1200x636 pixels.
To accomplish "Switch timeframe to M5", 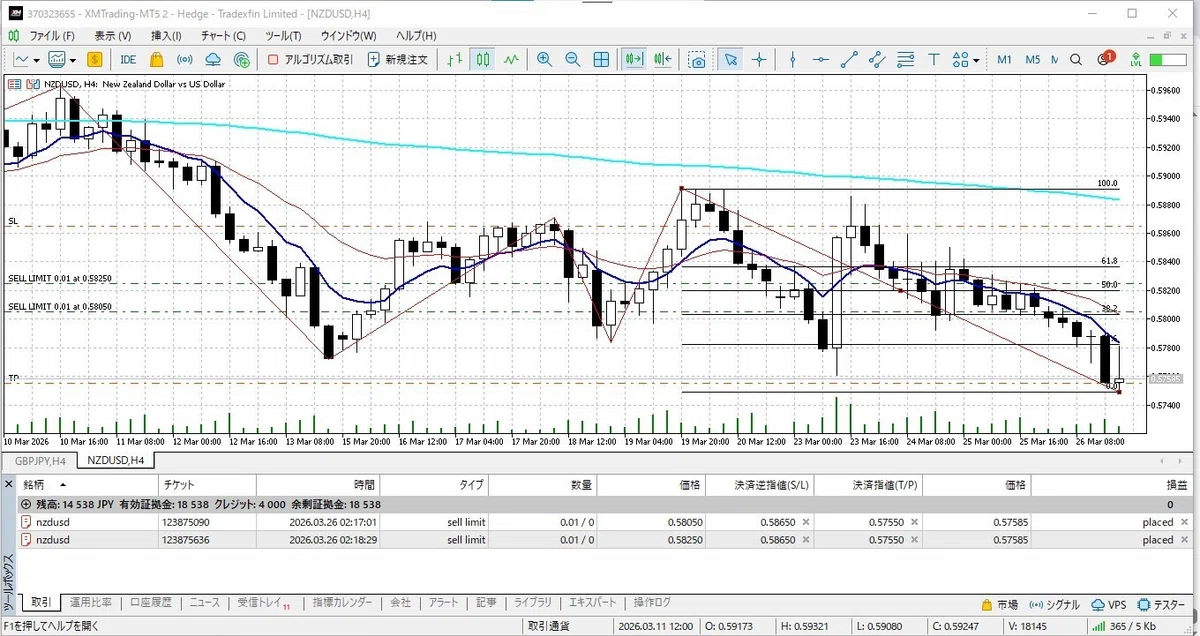I will [1033, 59].
